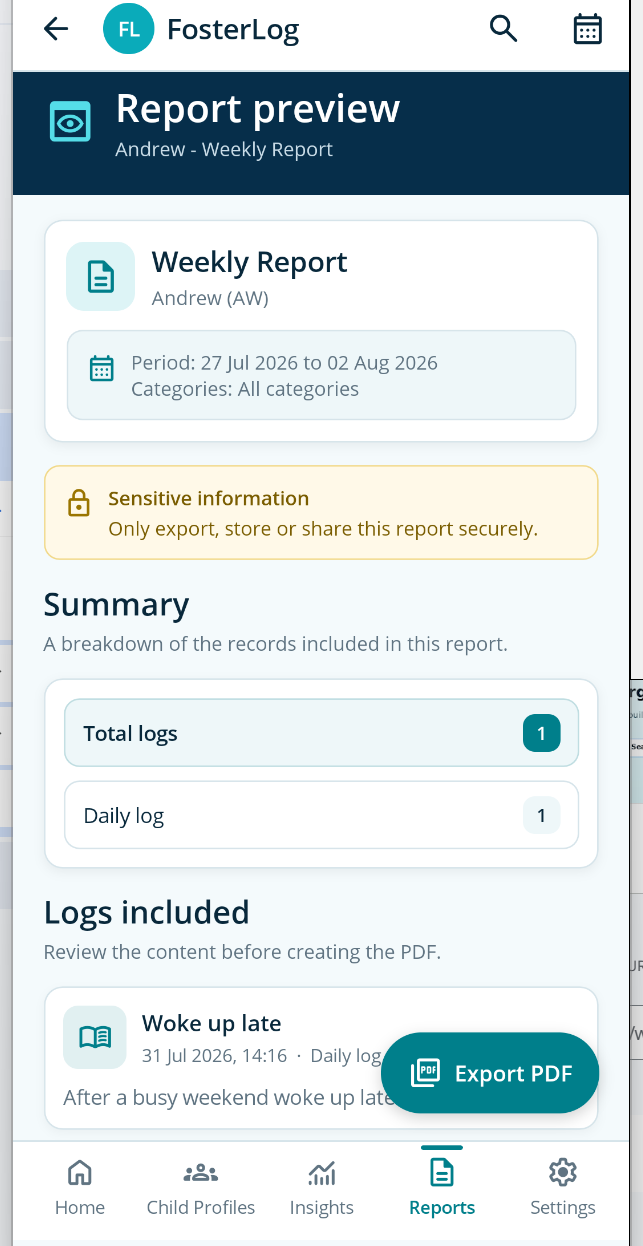Click 'Period: 27 Jul 2026 to 02 Aug 2026'
Viewport: 643px width, 1246px height.
click(x=285, y=362)
